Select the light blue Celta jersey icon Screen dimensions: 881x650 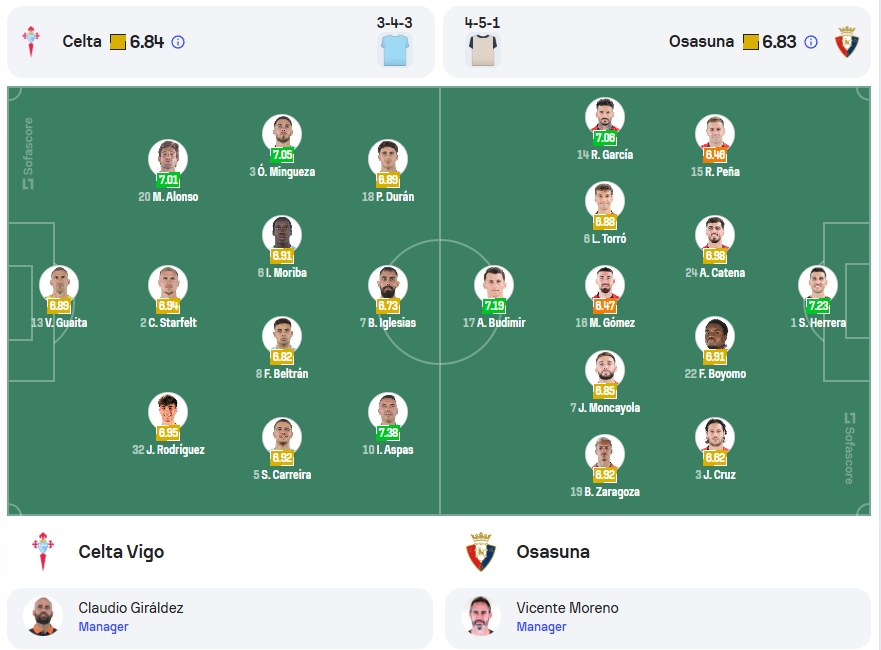(395, 49)
